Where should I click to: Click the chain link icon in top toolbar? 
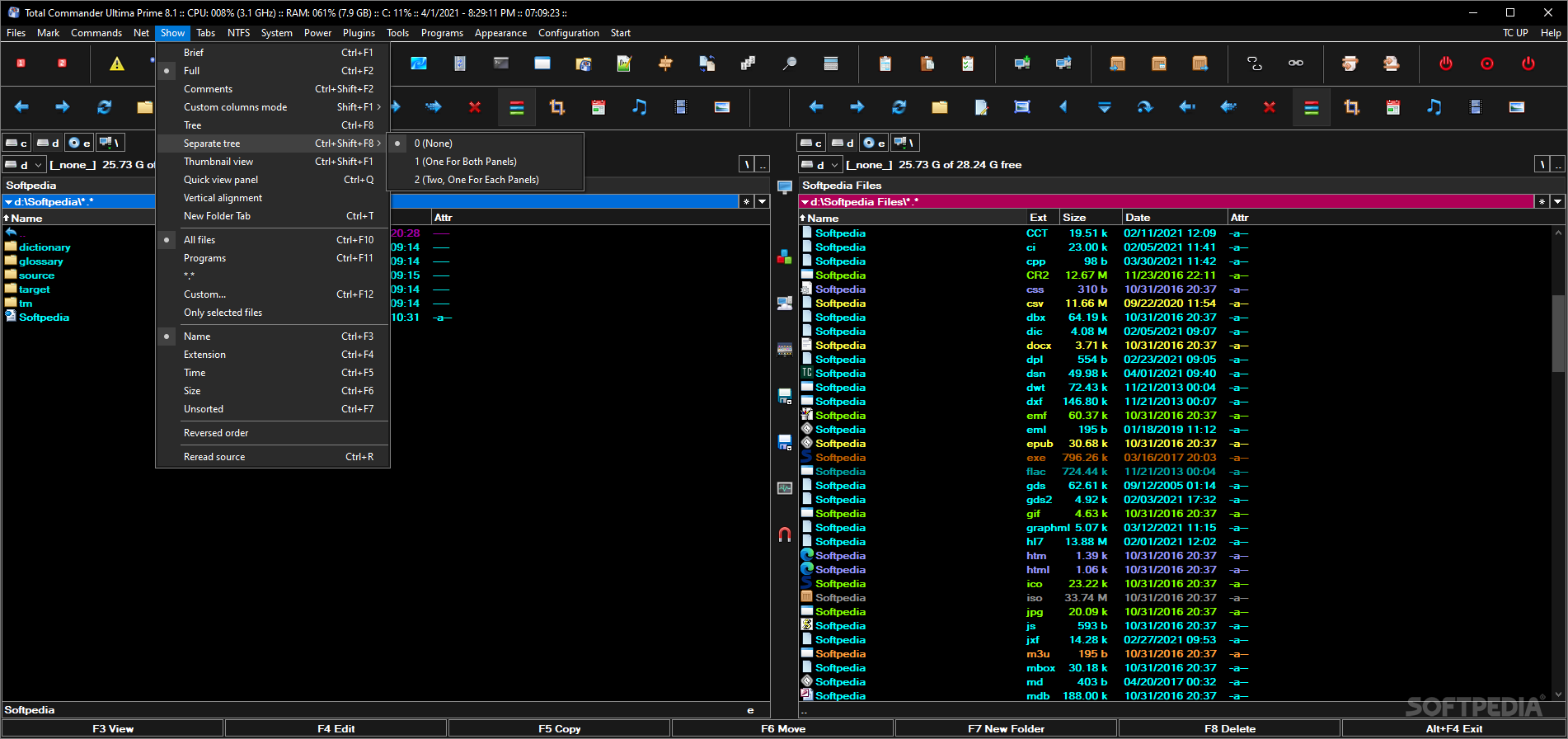[x=1296, y=64]
